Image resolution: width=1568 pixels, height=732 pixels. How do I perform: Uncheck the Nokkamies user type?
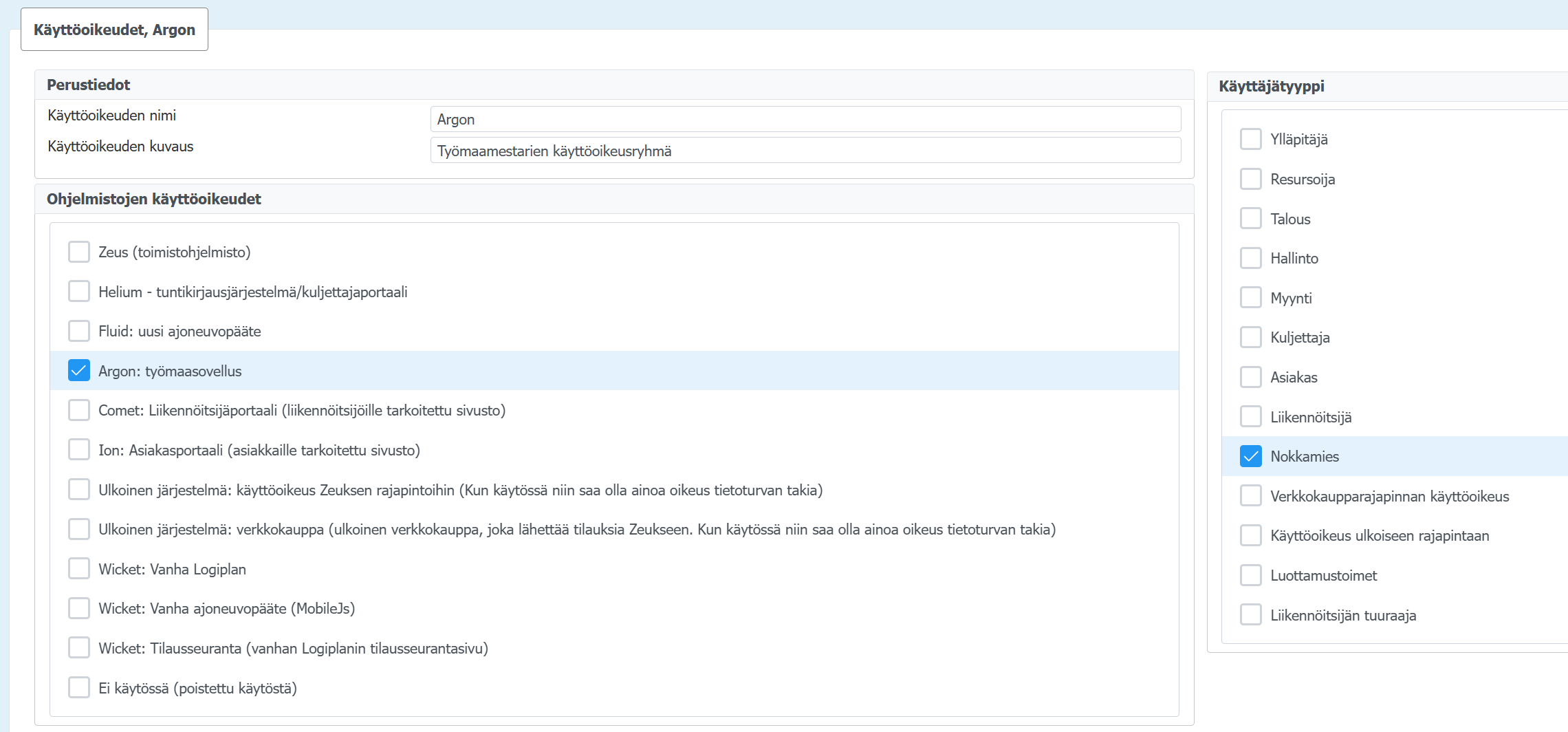(1251, 456)
